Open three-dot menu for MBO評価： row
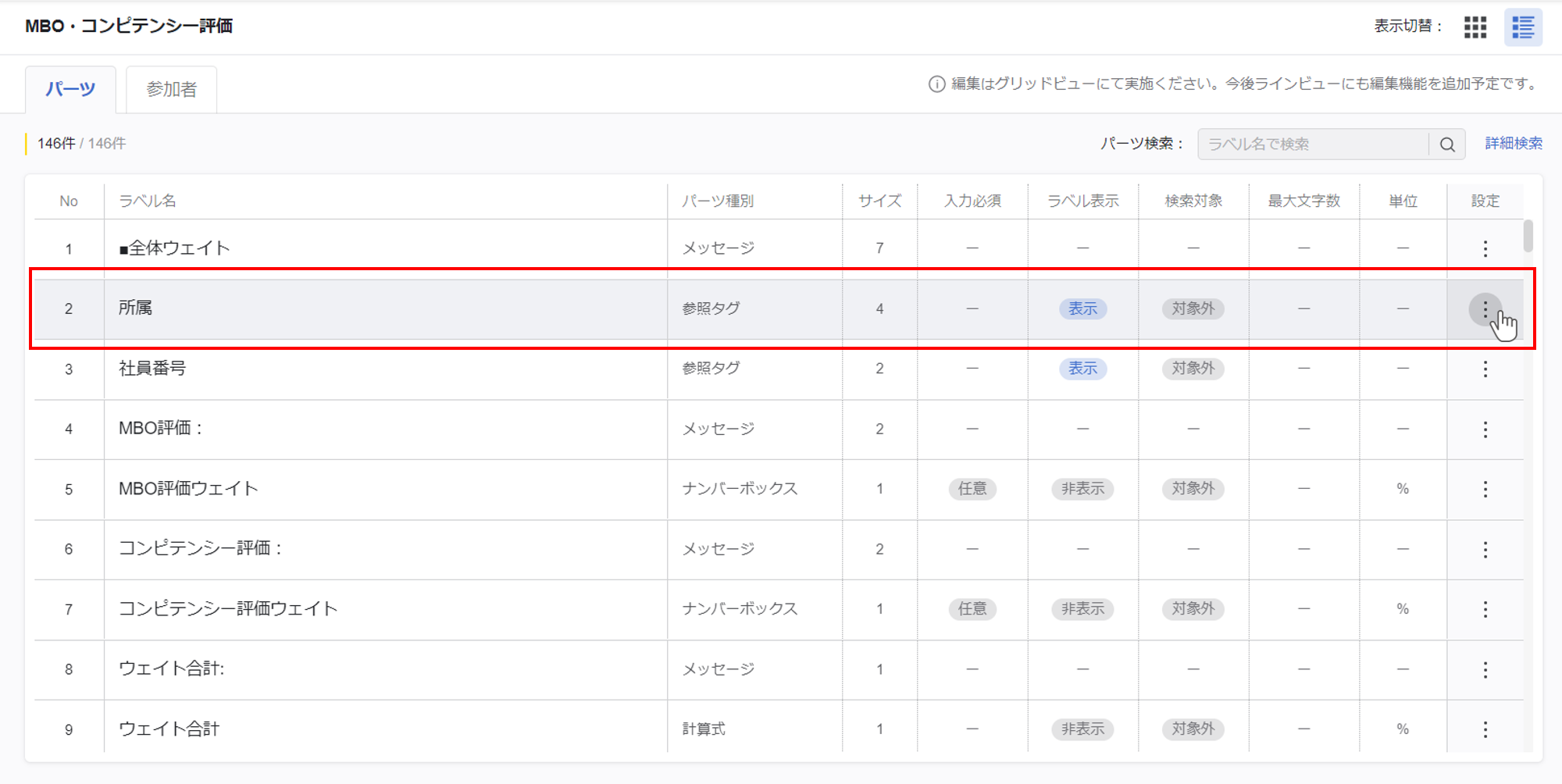1562x784 pixels. pyautogui.click(x=1485, y=429)
